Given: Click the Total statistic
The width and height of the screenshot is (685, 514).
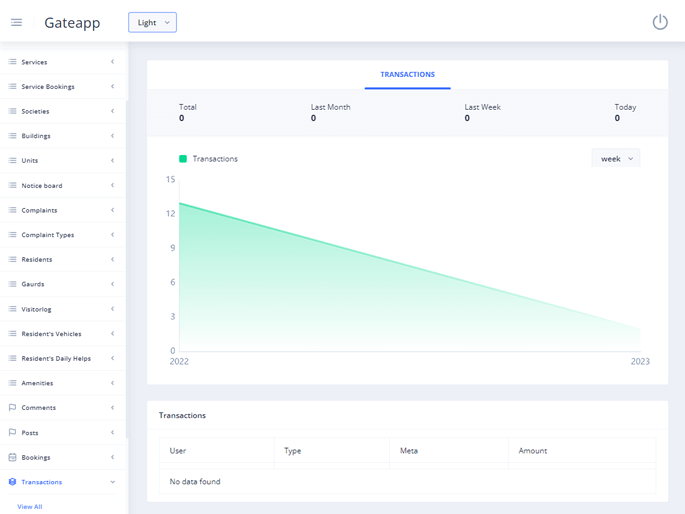Looking at the screenshot, I should [187, 112].
